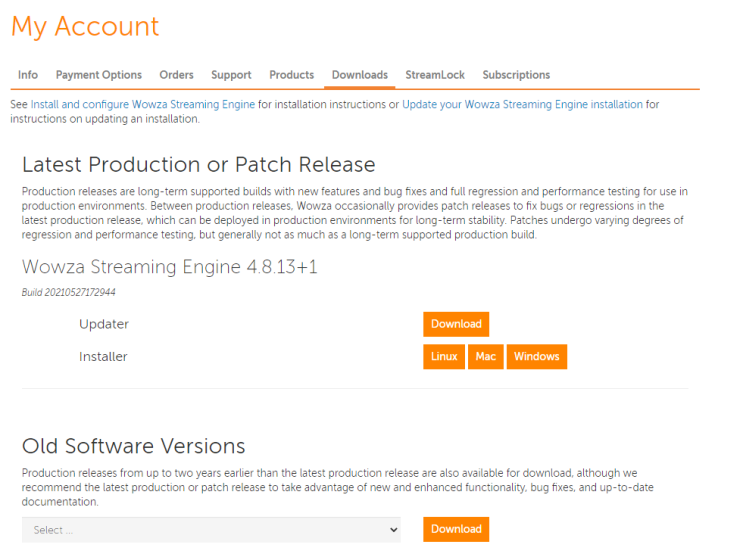This screenshot has height=557, width=743.
Task: Click the Old Software Versions heading
Action: (134, 446)
